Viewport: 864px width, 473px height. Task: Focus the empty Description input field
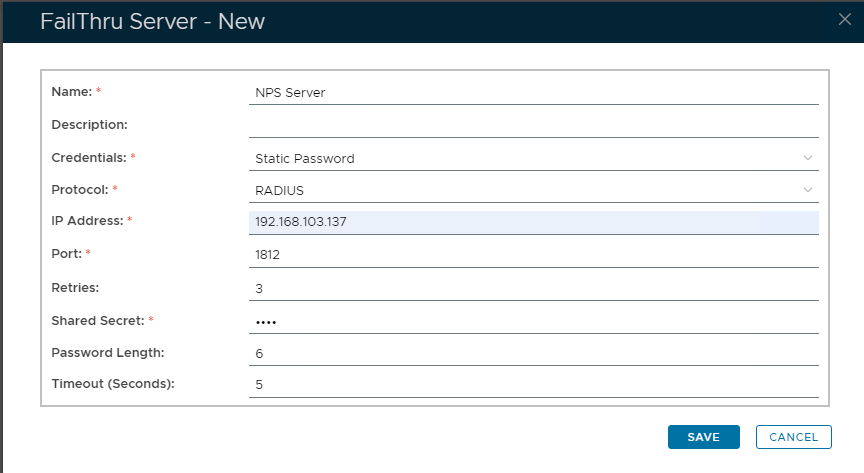pyautogui.click(x=533, y=125)
